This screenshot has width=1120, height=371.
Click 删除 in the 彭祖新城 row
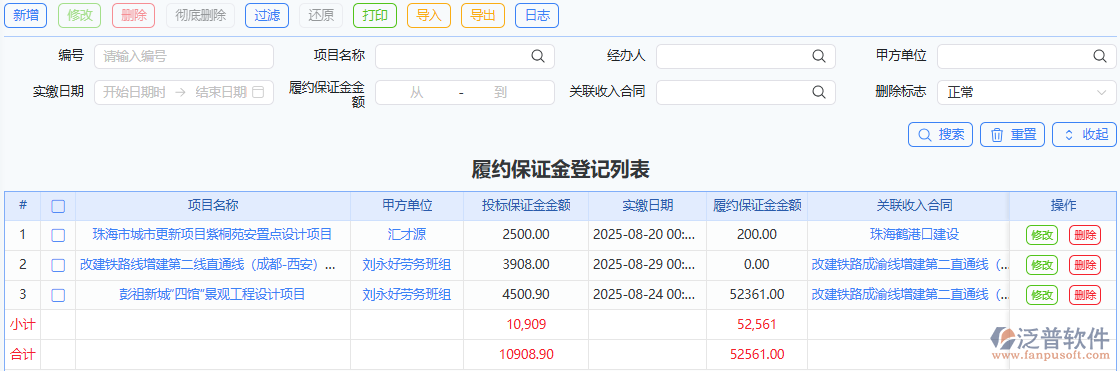click(1085, 295)
